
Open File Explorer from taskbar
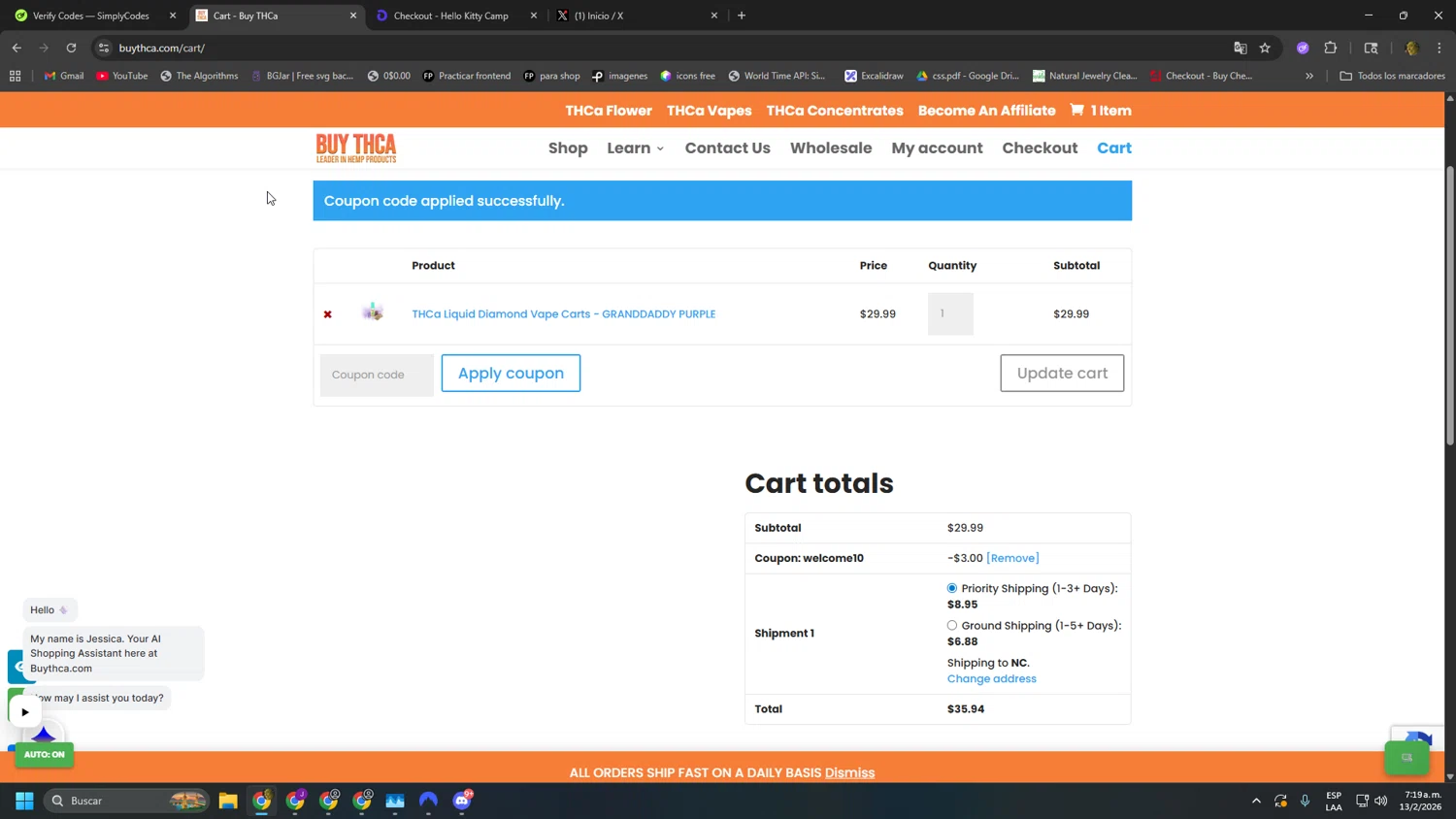click(x=228, y=801)
